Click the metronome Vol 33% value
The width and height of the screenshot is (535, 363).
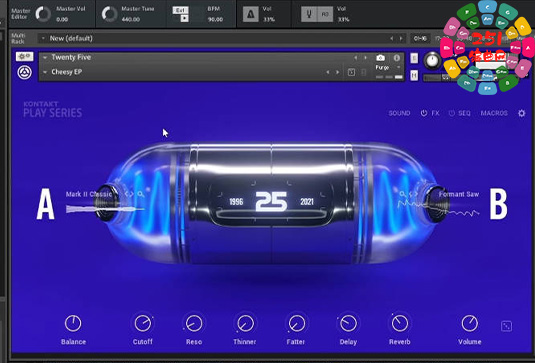click(x=269, y=19)
